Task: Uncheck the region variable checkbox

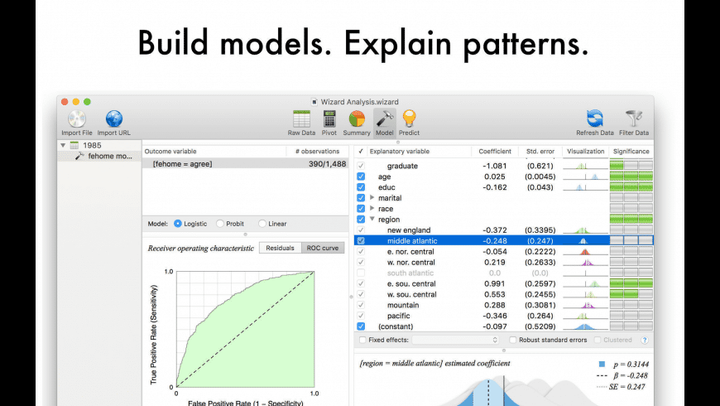Action: pos(361,220)
